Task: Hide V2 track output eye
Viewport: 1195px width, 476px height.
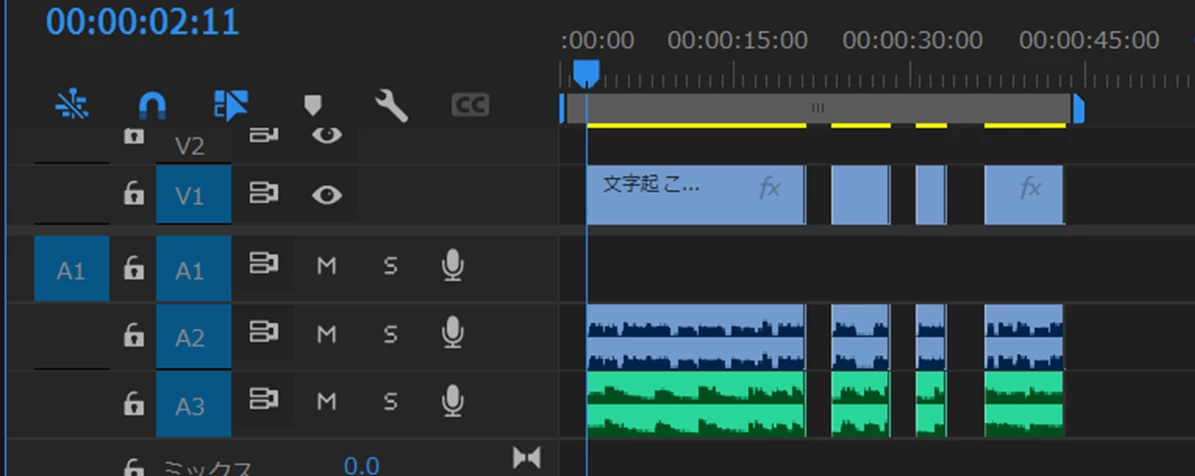Action: [x=327, y=135]
